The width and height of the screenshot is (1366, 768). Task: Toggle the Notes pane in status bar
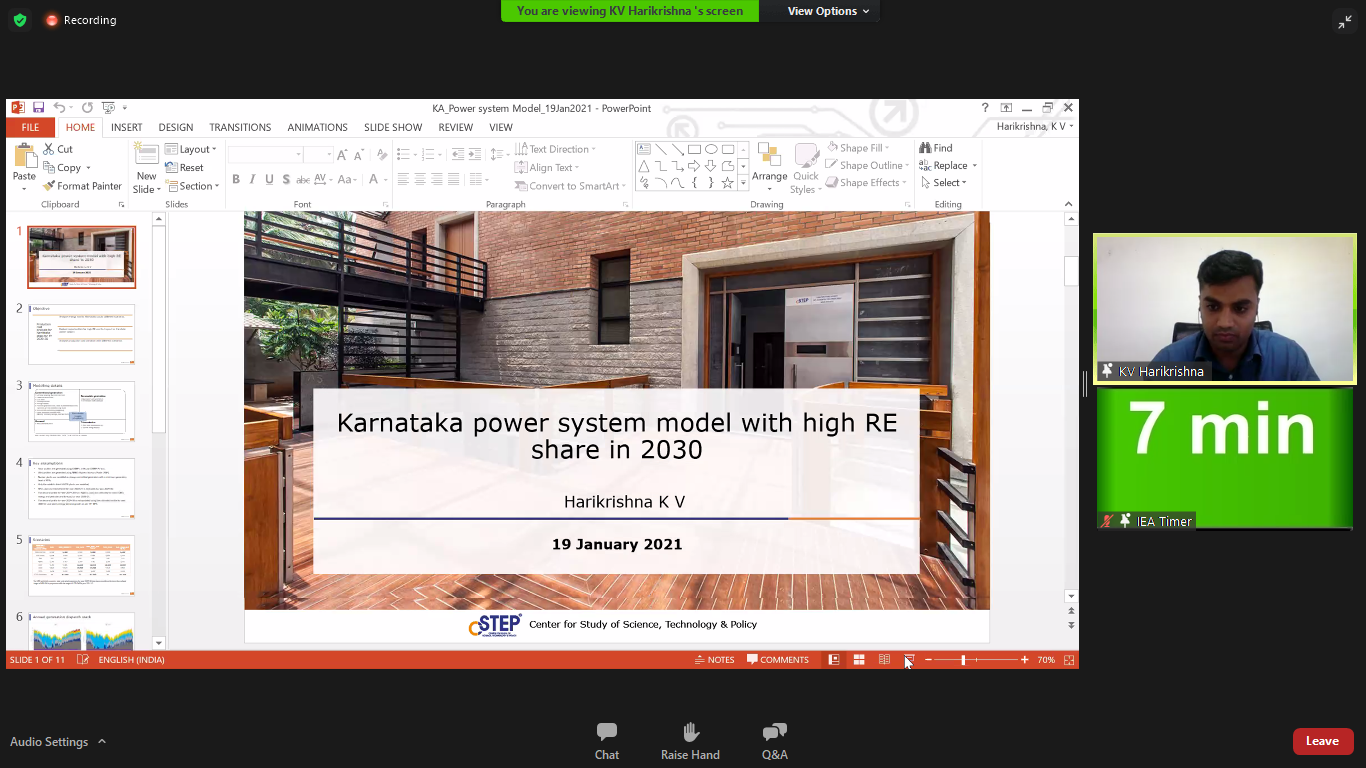[x=714, y=660]
